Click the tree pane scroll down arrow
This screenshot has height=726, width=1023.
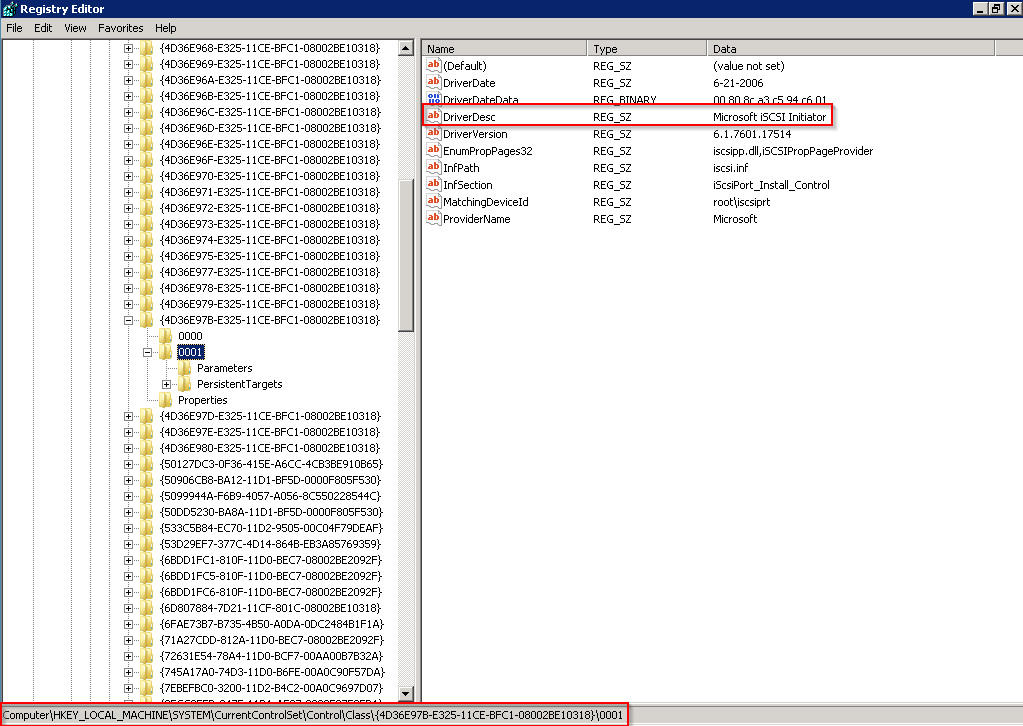[406, 693]
